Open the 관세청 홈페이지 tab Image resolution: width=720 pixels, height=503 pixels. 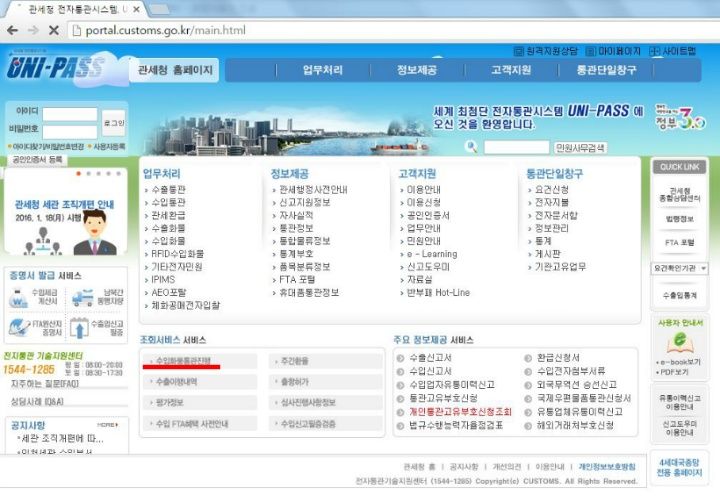[175, 70]
